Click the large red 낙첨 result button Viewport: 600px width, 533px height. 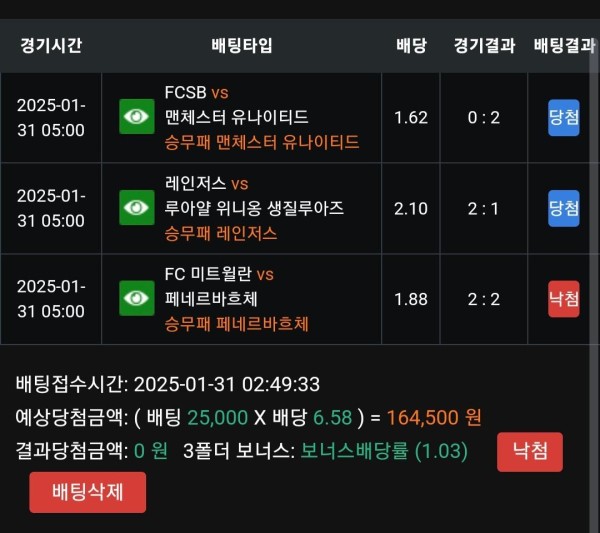[530, 452]
